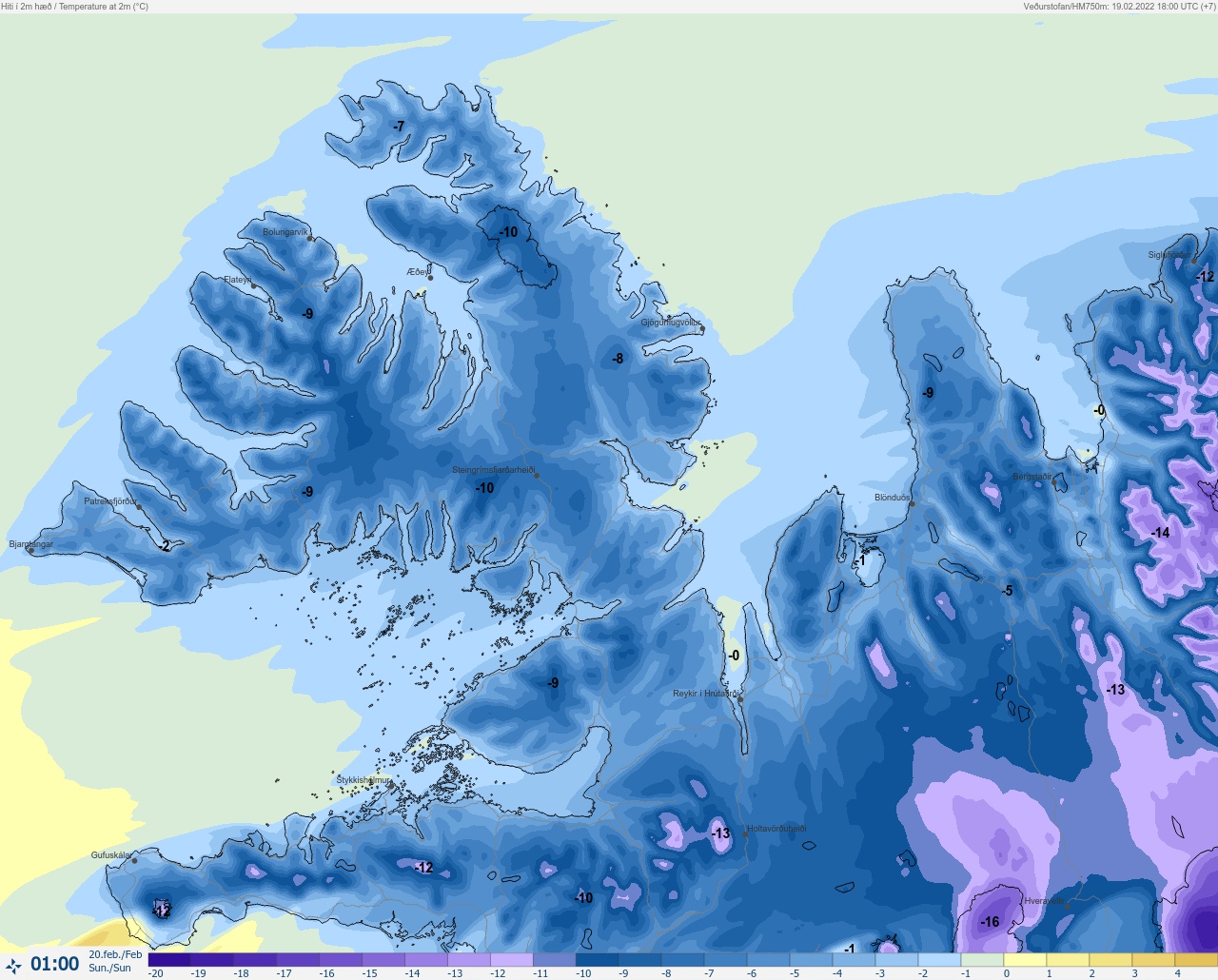Click the Hveravellir station label
Image resolution: width=1218 pixels, height=980 pixels.
pyautogui.click(x=1045, y=900)
